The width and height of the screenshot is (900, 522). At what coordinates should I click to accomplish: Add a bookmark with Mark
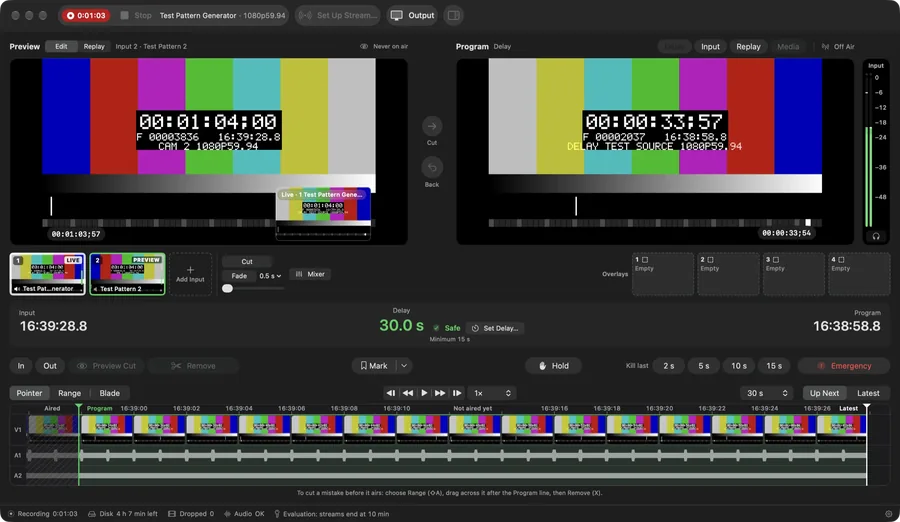(374, 366)
